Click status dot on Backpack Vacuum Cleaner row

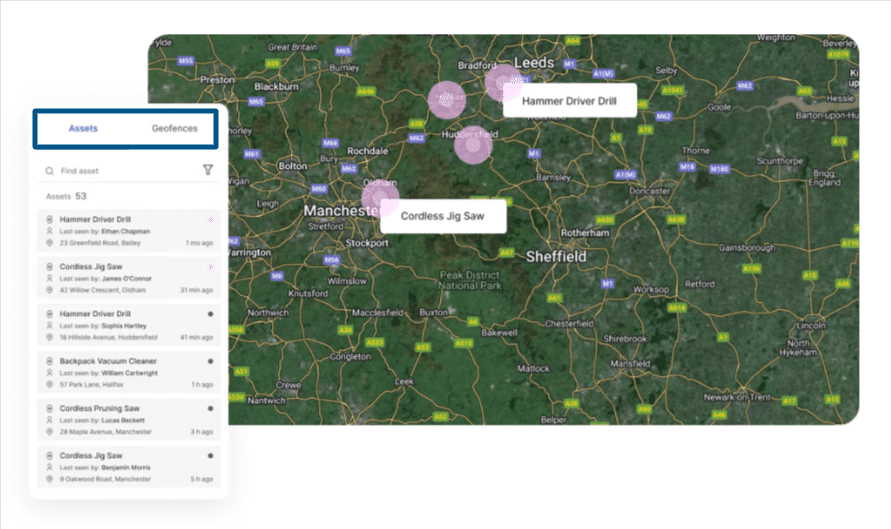point(210,361)
